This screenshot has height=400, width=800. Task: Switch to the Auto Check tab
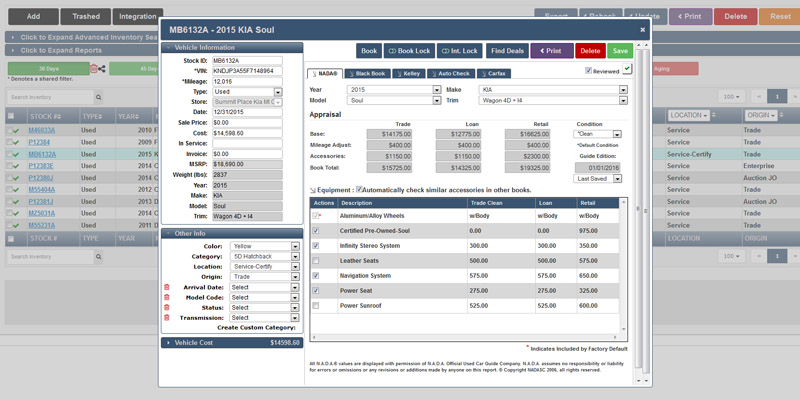point(451,73)
